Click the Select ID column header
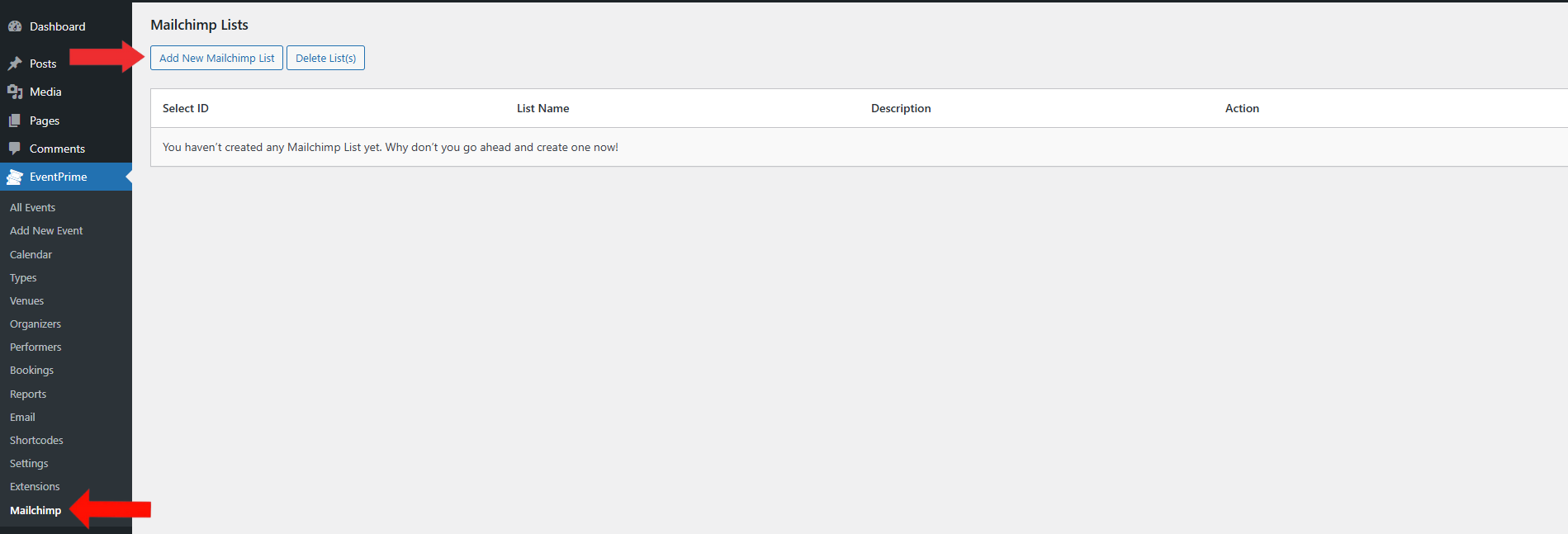This screenshot has height=534, width=1568. (x=186, y=108)
